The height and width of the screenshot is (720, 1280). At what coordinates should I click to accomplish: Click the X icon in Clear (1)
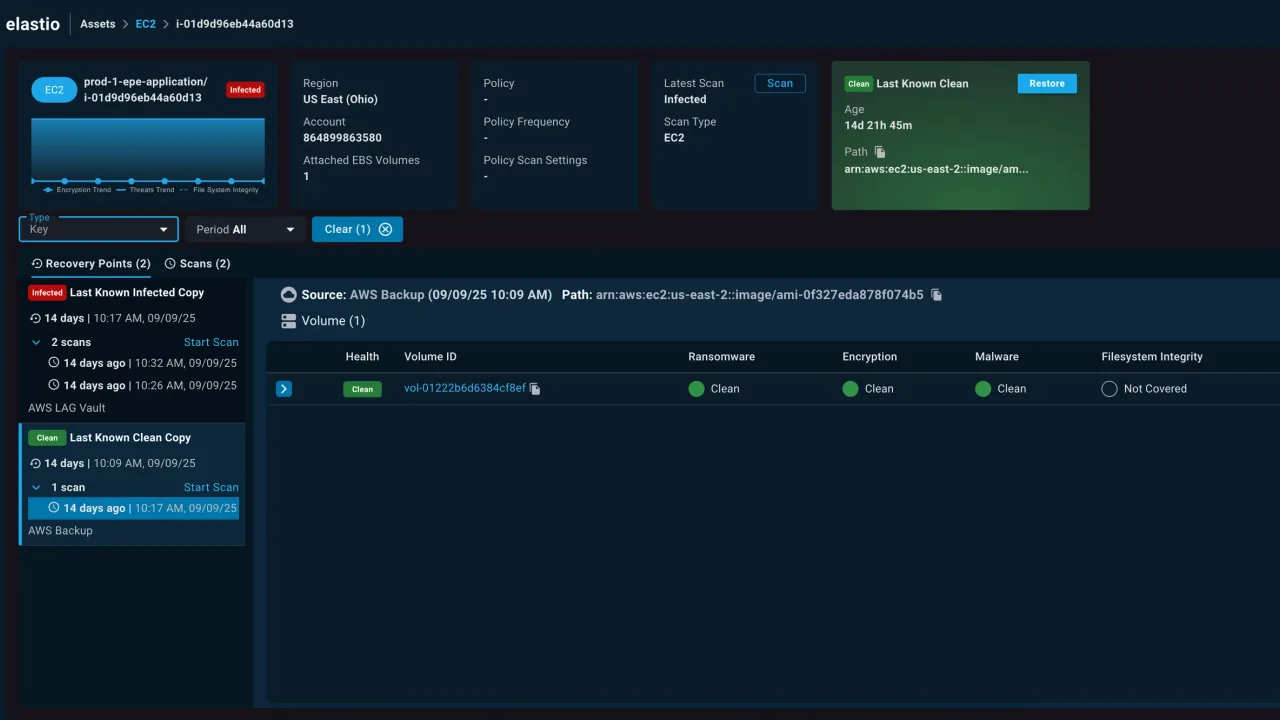click(x=385, y=229)
